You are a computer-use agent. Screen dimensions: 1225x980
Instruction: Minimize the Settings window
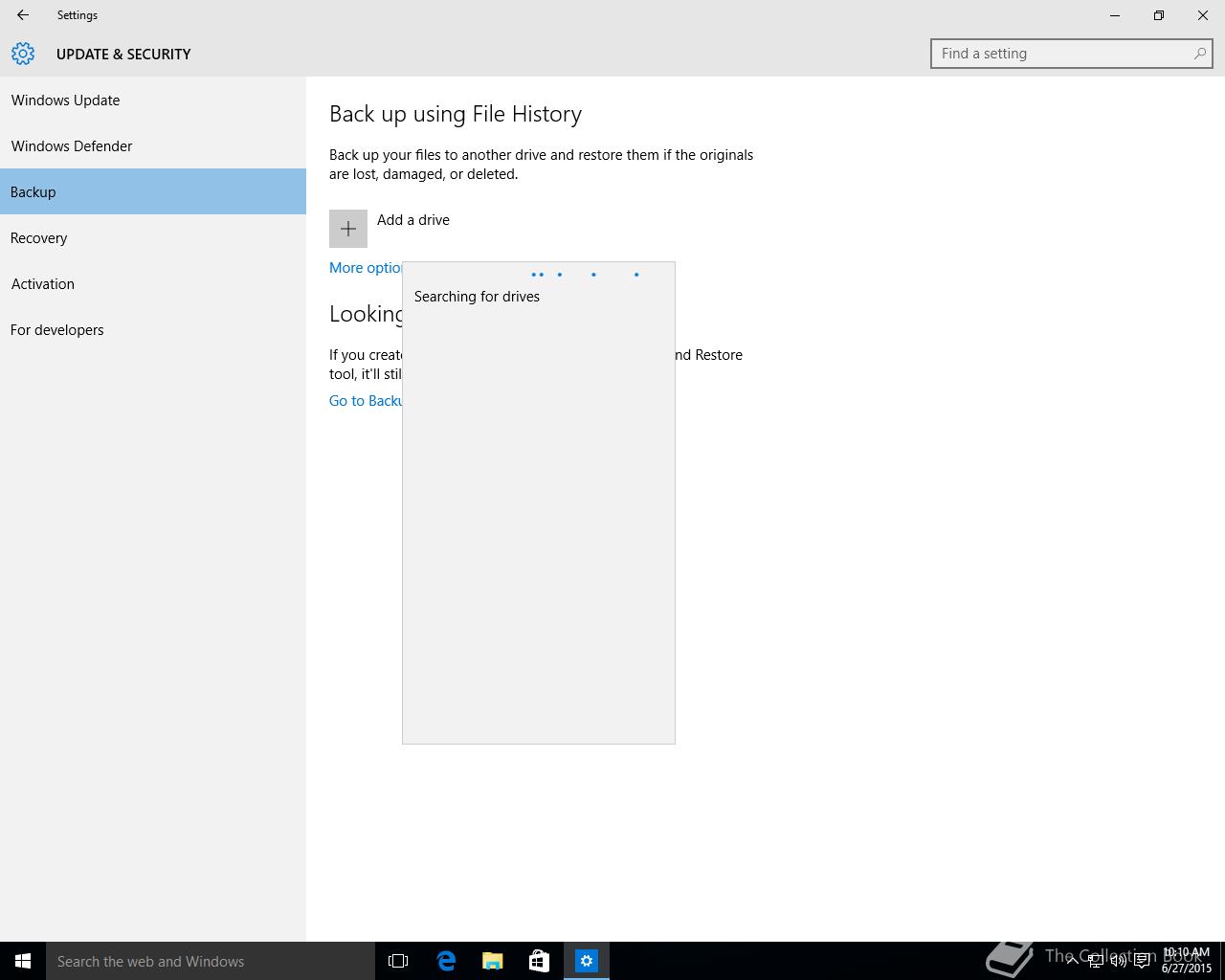[1115, 15]
